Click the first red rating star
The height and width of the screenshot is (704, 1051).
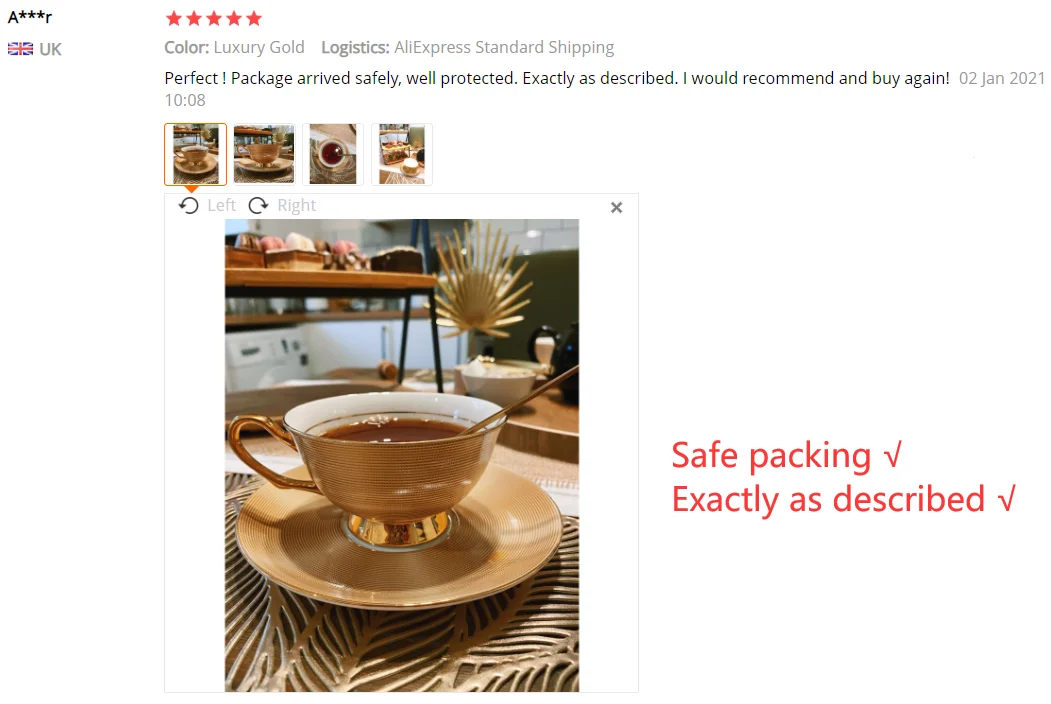[174, 18]
